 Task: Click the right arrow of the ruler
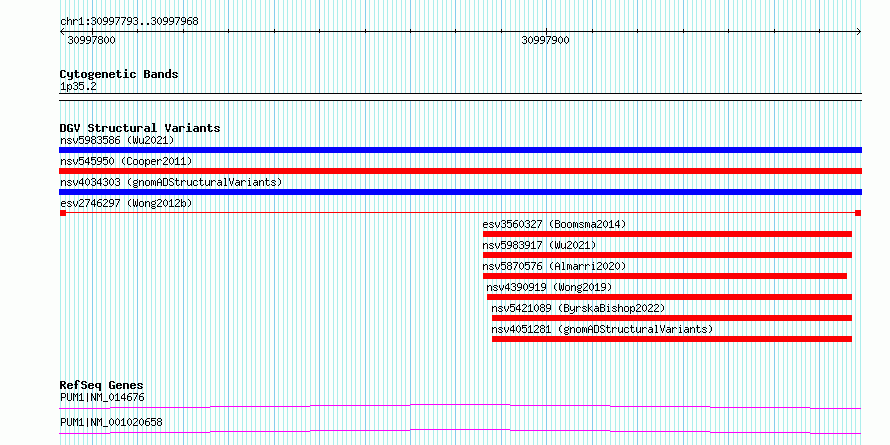(x=859, y=32)
